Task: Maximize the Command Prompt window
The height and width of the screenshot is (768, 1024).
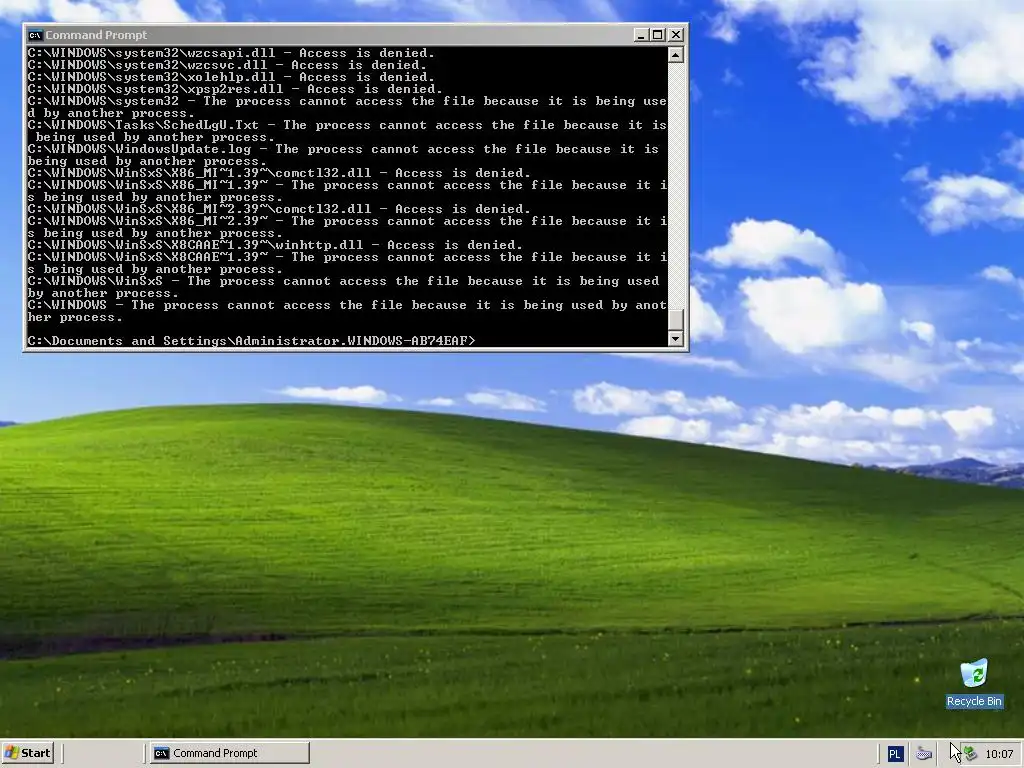Action: [x=658, y=35]
